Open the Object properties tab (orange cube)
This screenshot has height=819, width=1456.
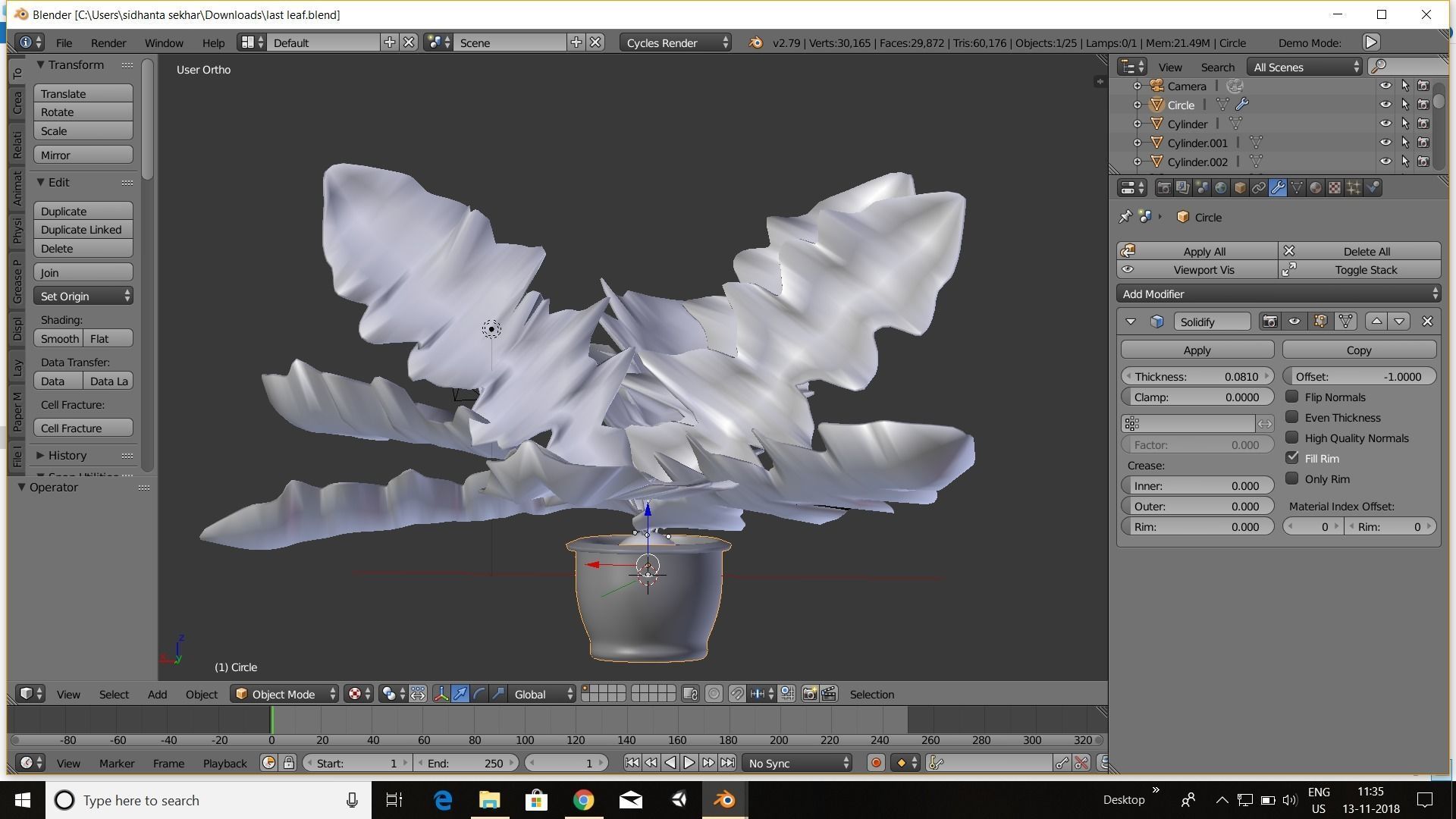1240,188
